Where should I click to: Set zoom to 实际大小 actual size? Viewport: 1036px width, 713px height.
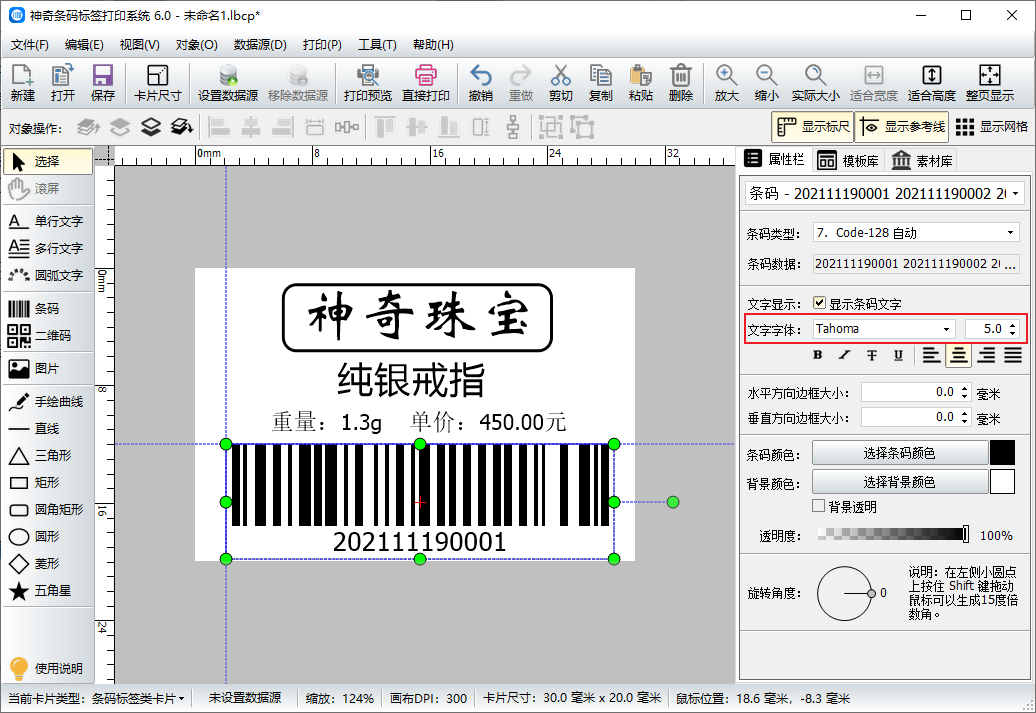[x=815, y=83]
